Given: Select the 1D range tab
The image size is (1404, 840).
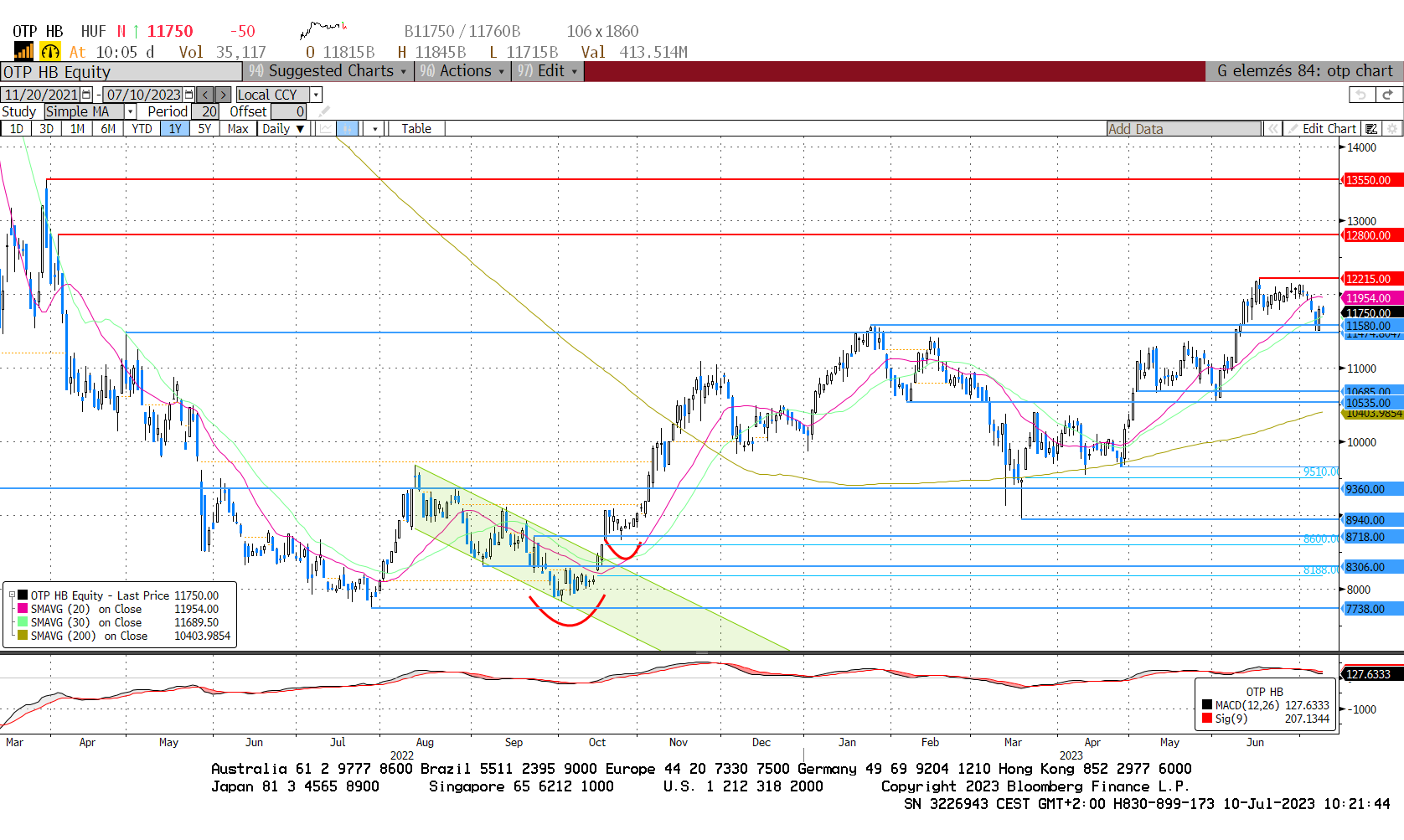Looking at the screenshot, I should [x=17, y=128].
